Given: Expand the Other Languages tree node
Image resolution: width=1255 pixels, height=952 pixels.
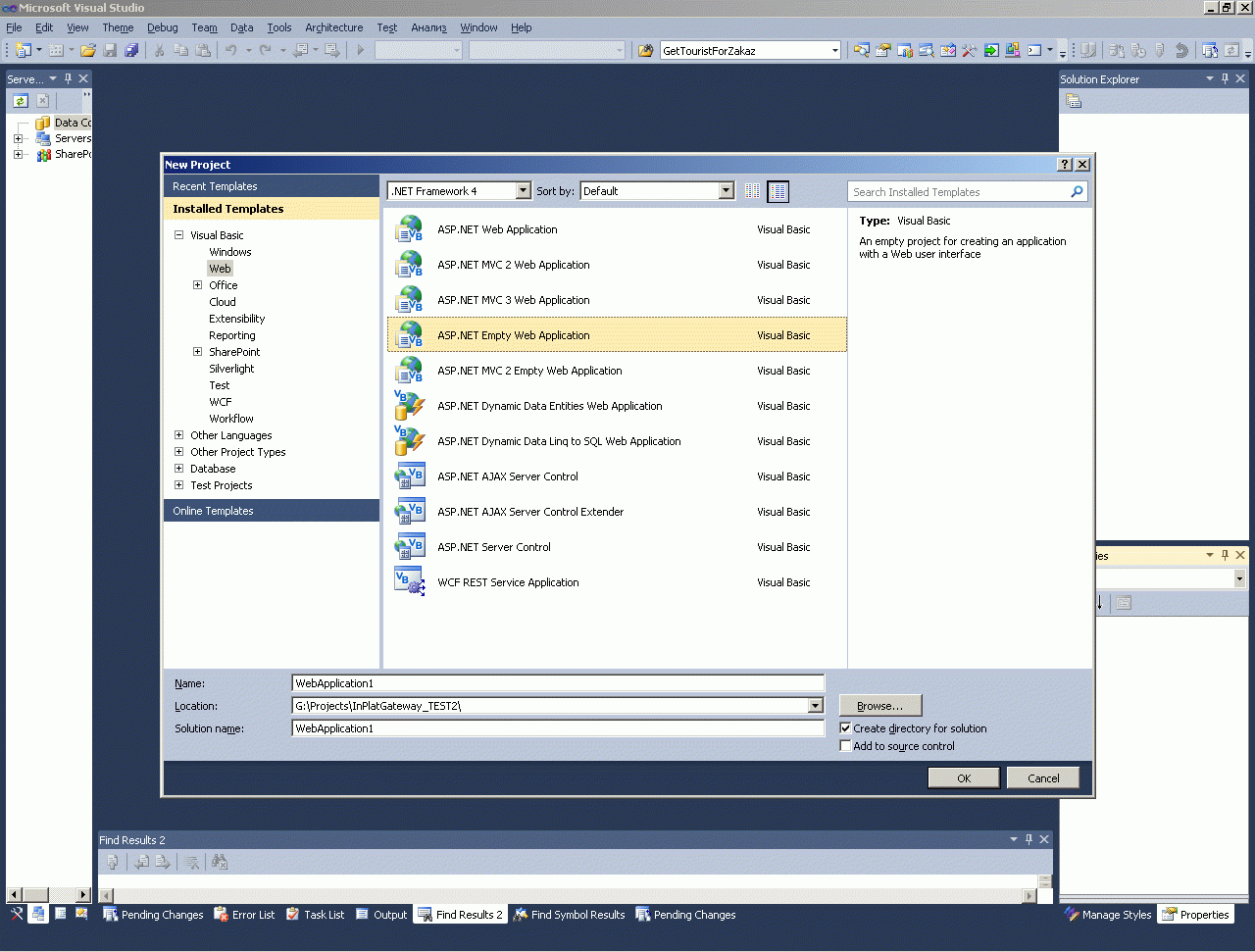Looking at the screenshot, I should coord(179,435).
